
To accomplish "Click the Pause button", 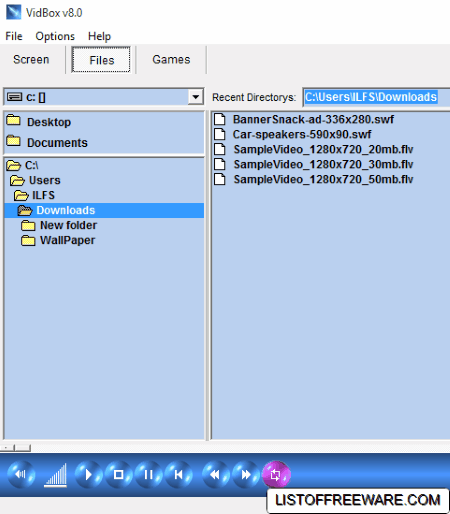I will [x=148, y=474].
